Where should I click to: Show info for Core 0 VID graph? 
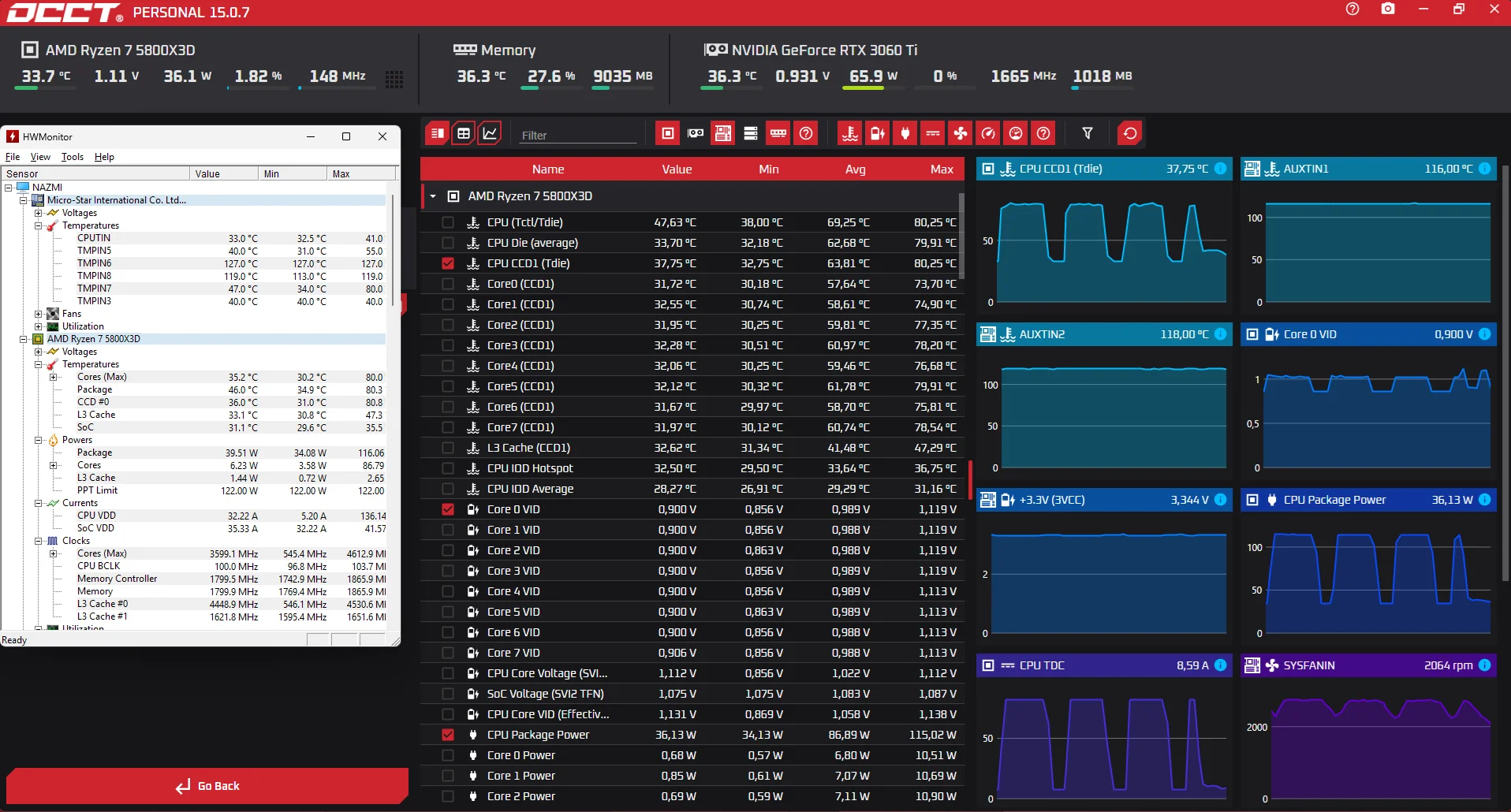coord(1484,334)
